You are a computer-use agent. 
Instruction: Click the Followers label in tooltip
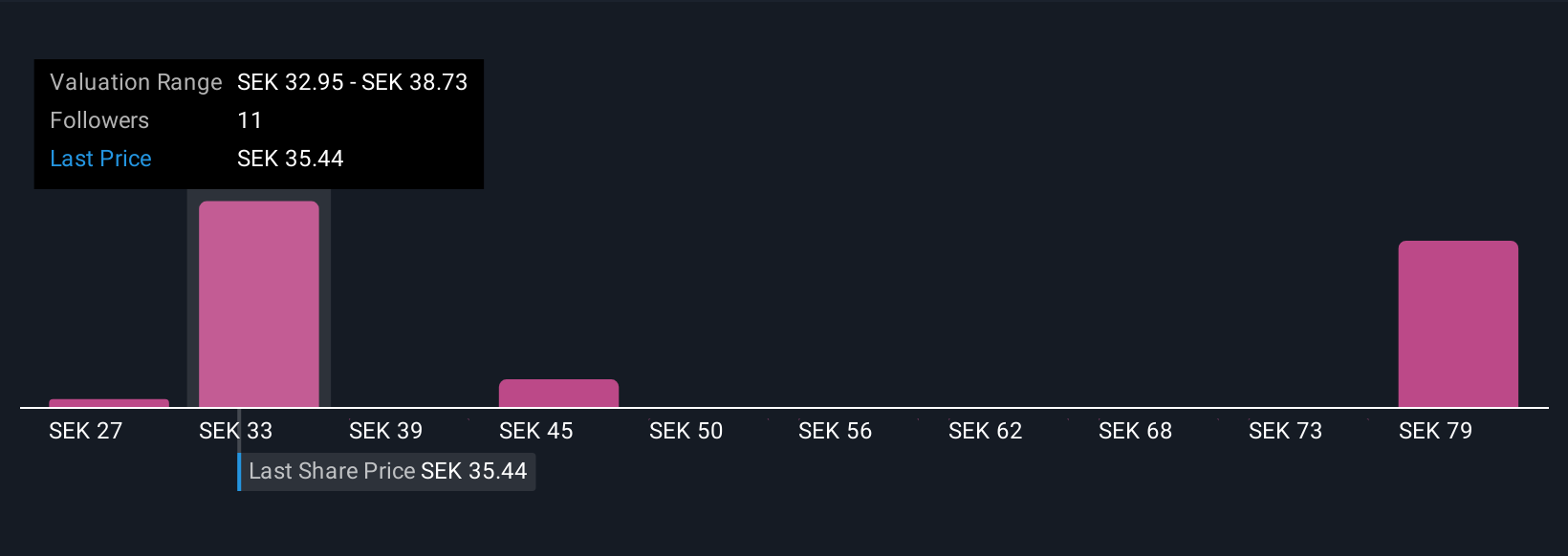coord(99,120)
